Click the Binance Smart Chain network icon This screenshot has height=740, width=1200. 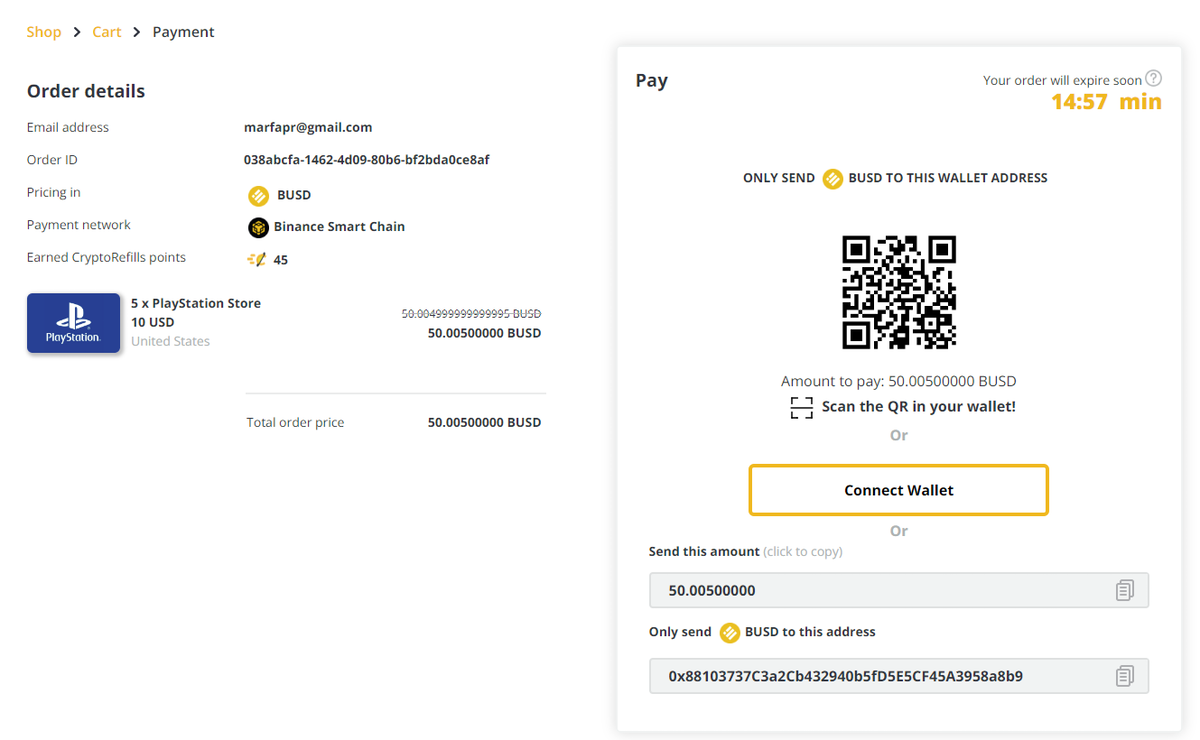[x=258, y=227]
